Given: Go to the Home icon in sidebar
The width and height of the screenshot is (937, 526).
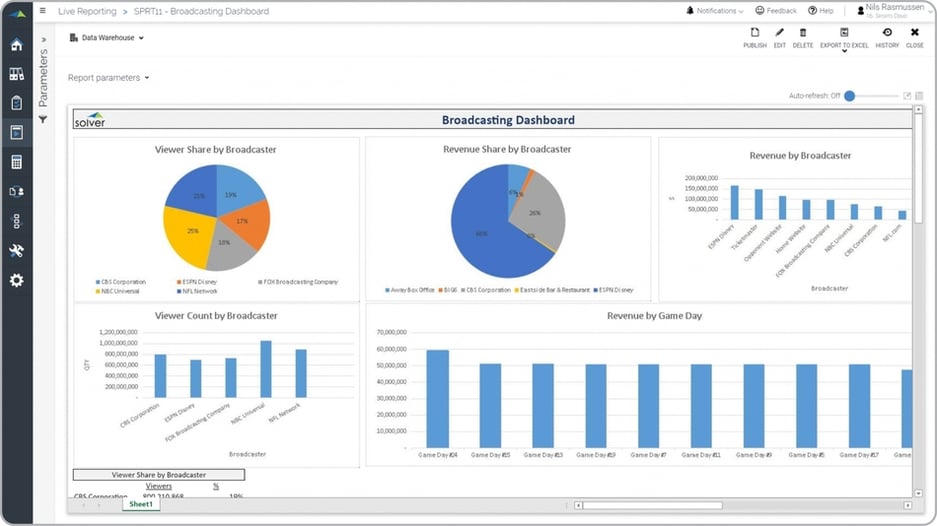Looking at the screenshot, I should click(x=16, y=45).
